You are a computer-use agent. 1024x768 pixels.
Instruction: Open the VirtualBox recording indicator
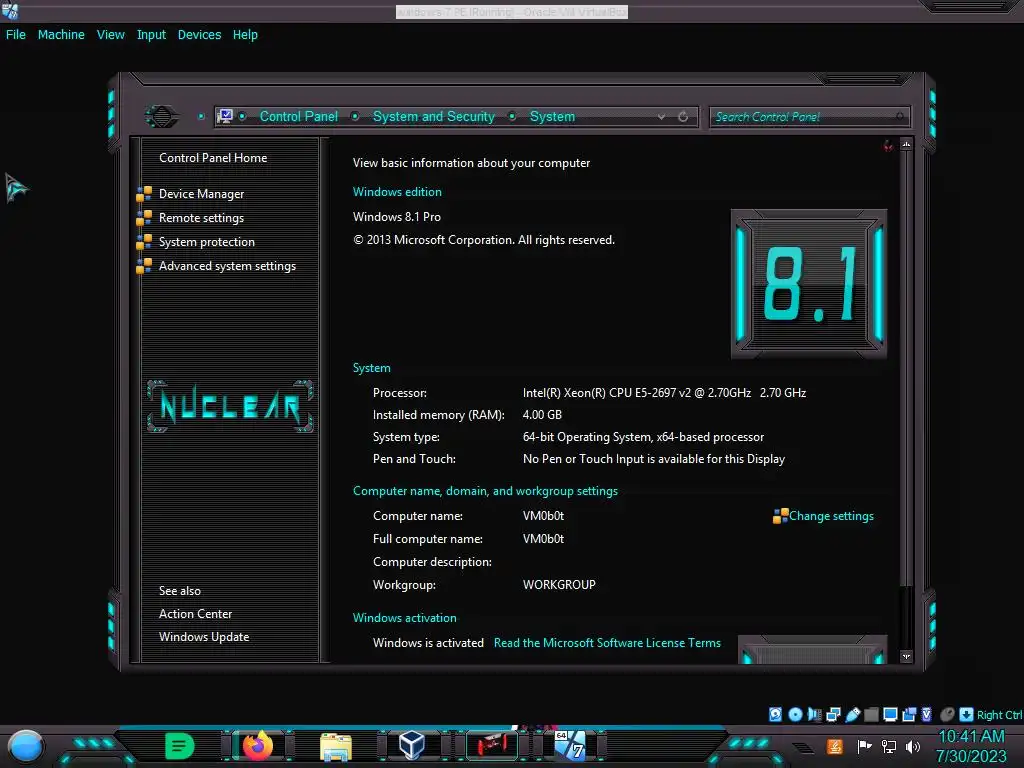click(909, 714)
